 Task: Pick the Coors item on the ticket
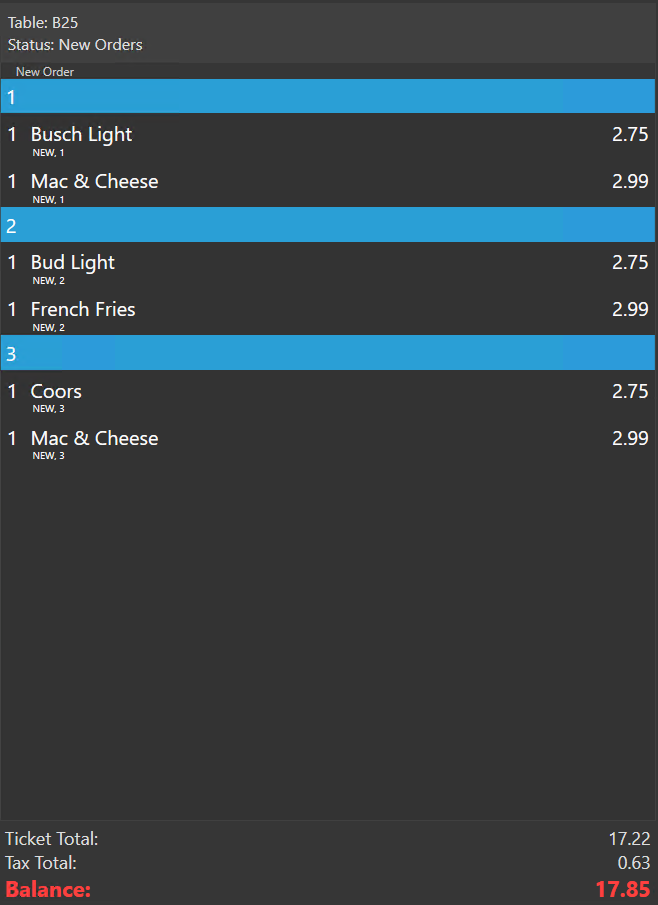point(56,392)
